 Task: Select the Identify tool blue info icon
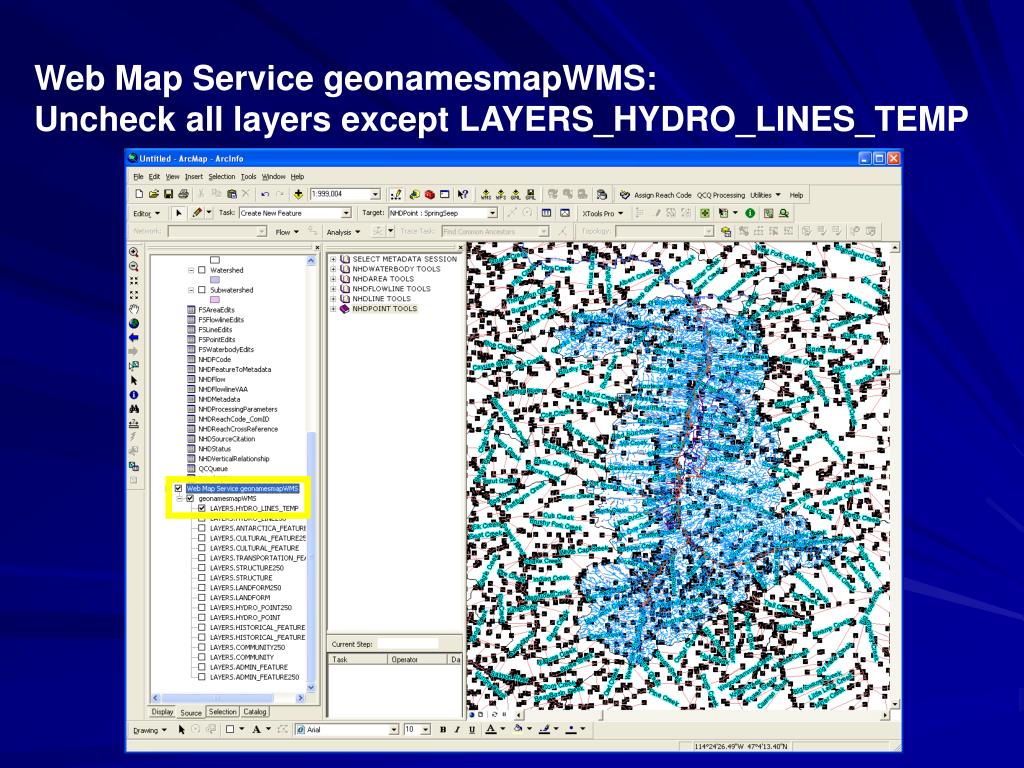pyautogui.click(x=134, y=394)
